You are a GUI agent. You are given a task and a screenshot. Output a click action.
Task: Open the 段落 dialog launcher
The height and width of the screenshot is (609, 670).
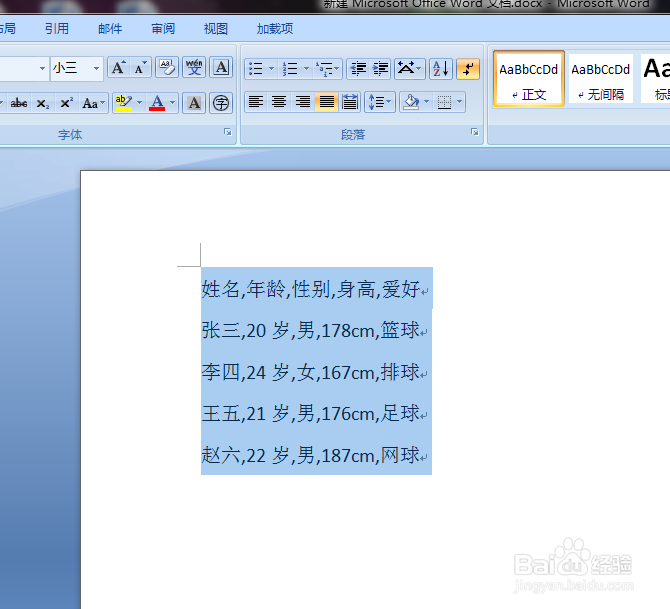pos(474,132)
